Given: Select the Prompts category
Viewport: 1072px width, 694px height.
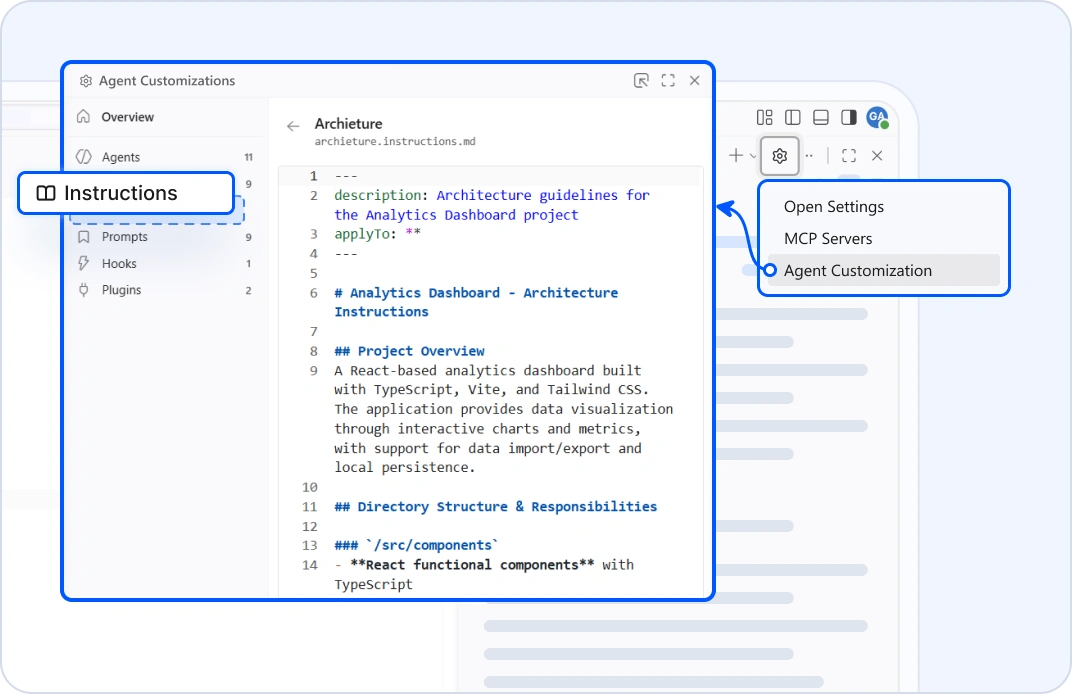Looking at the screenshot, I should [164, 237].
